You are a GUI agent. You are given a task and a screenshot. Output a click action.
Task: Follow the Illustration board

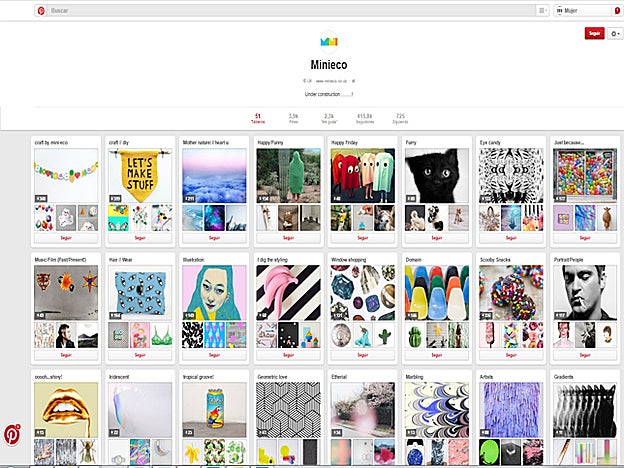214,355
